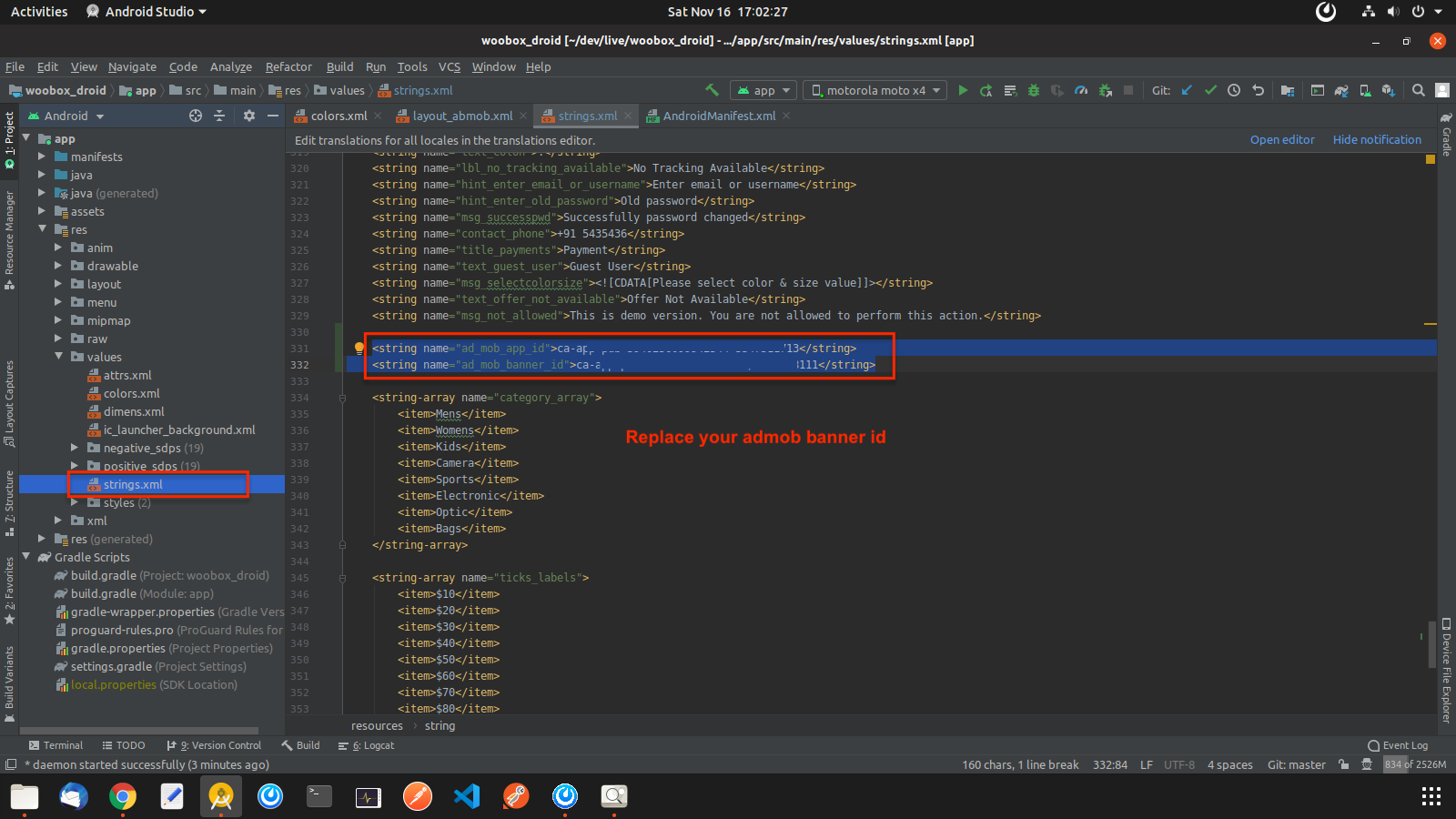
Task: Collapse the res folder in project tree
Action: tap(42, 229)
